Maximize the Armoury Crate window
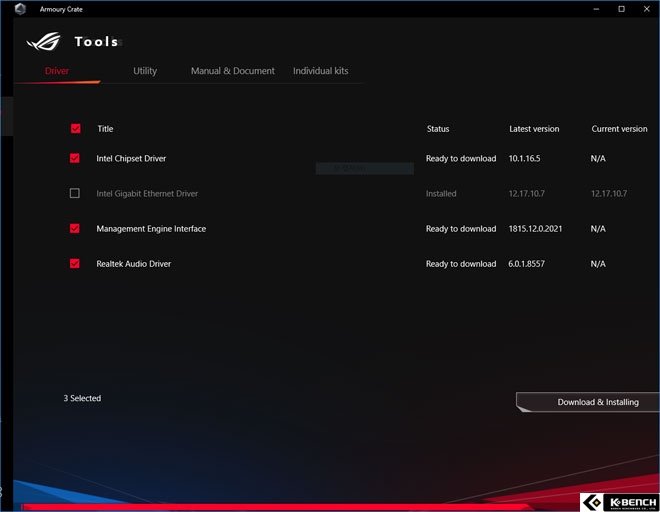 coord(621,9)
